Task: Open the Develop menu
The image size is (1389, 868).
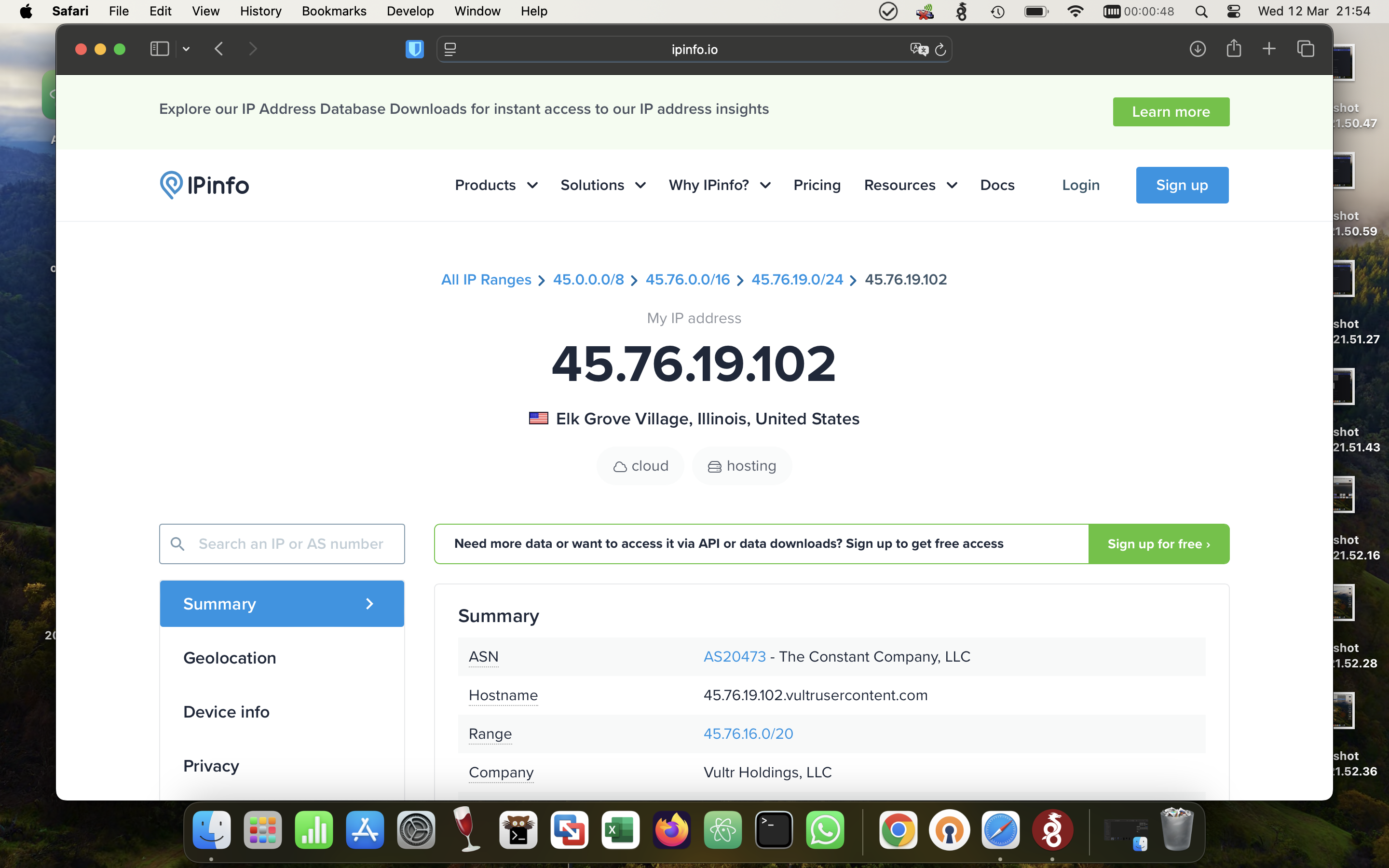Action: click(410, 11)
